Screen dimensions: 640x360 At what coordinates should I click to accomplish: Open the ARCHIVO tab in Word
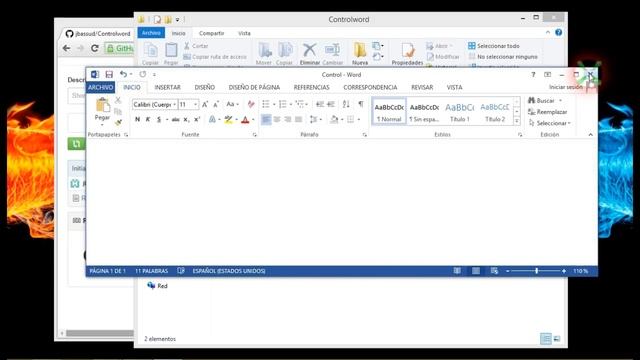100,87
